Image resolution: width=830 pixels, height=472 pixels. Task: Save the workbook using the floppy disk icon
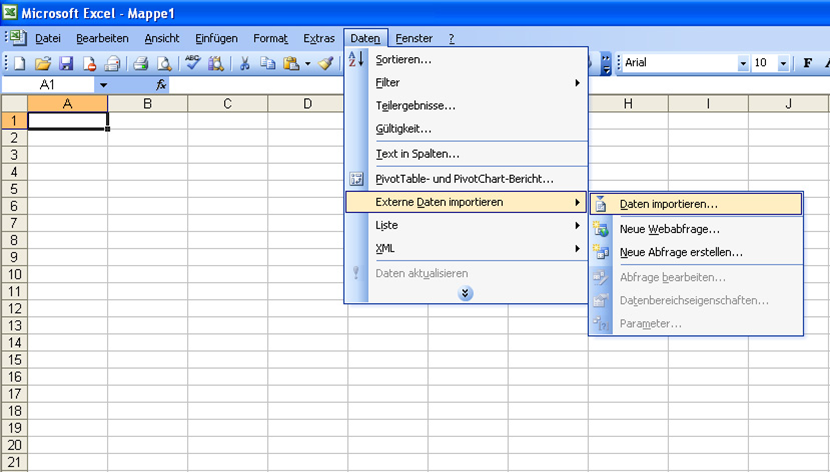[65, 63]
